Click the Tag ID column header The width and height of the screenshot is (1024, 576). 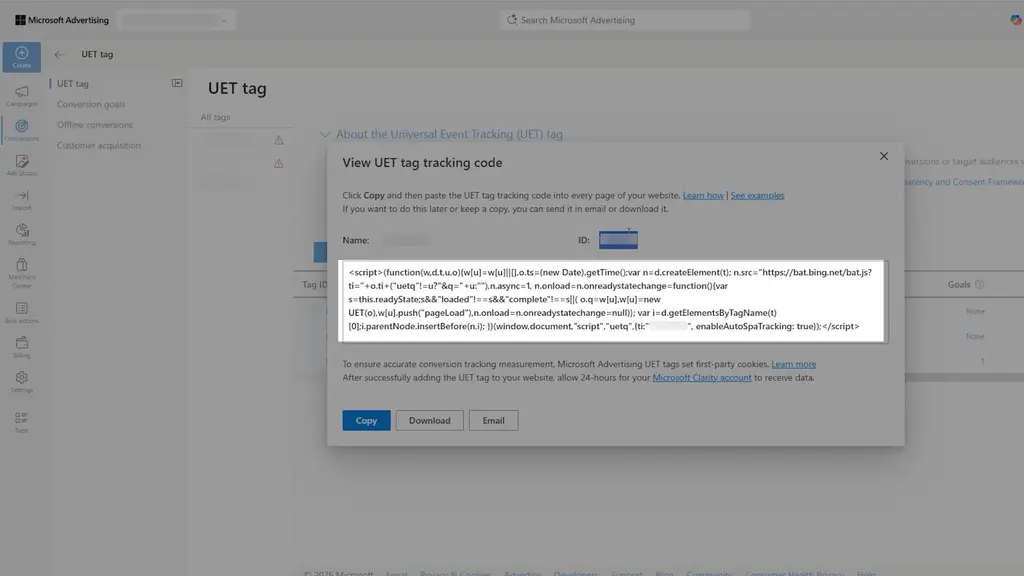pos(315,284)
